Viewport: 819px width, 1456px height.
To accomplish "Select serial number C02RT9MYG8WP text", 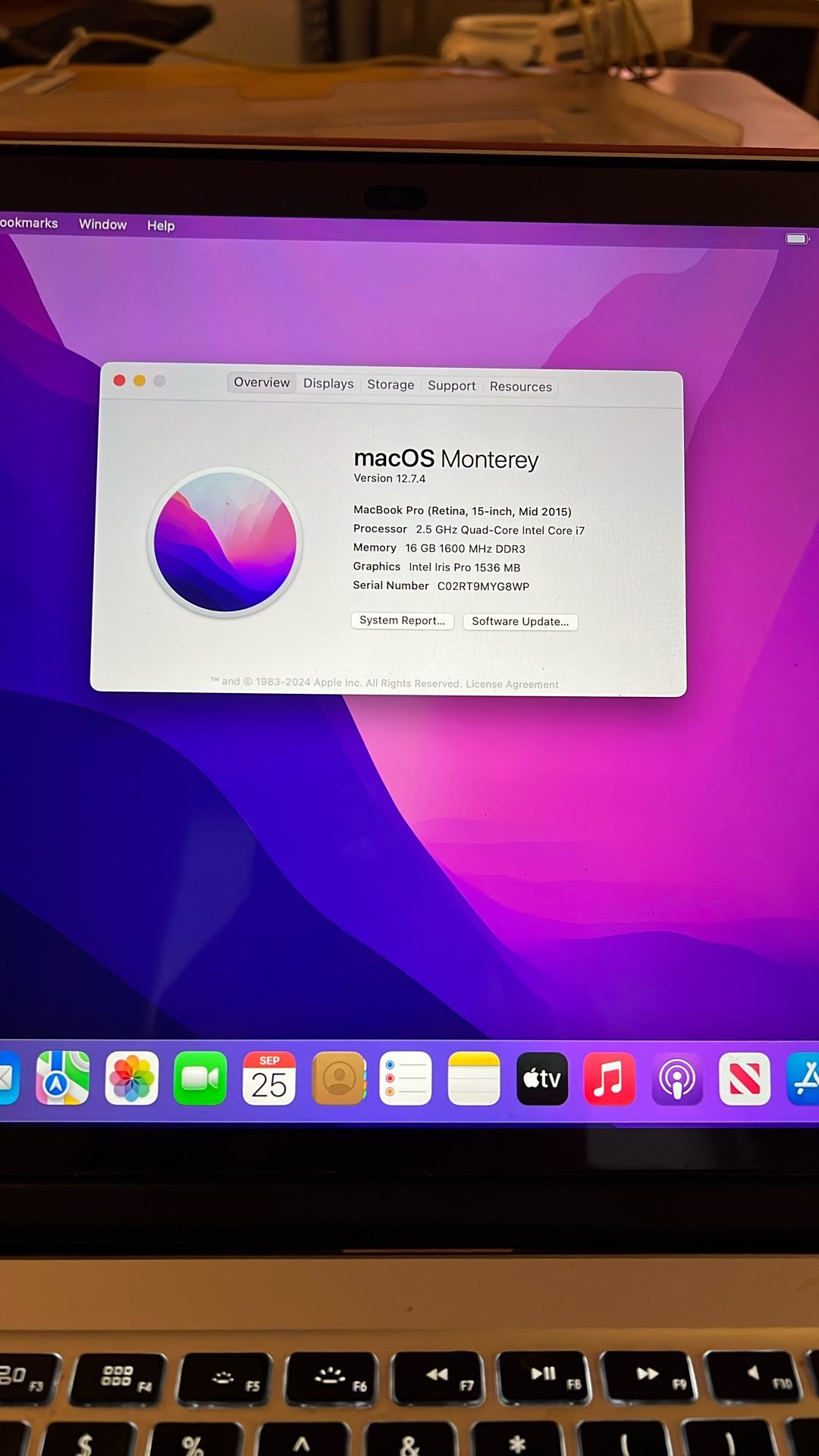I will click(483, 586).
